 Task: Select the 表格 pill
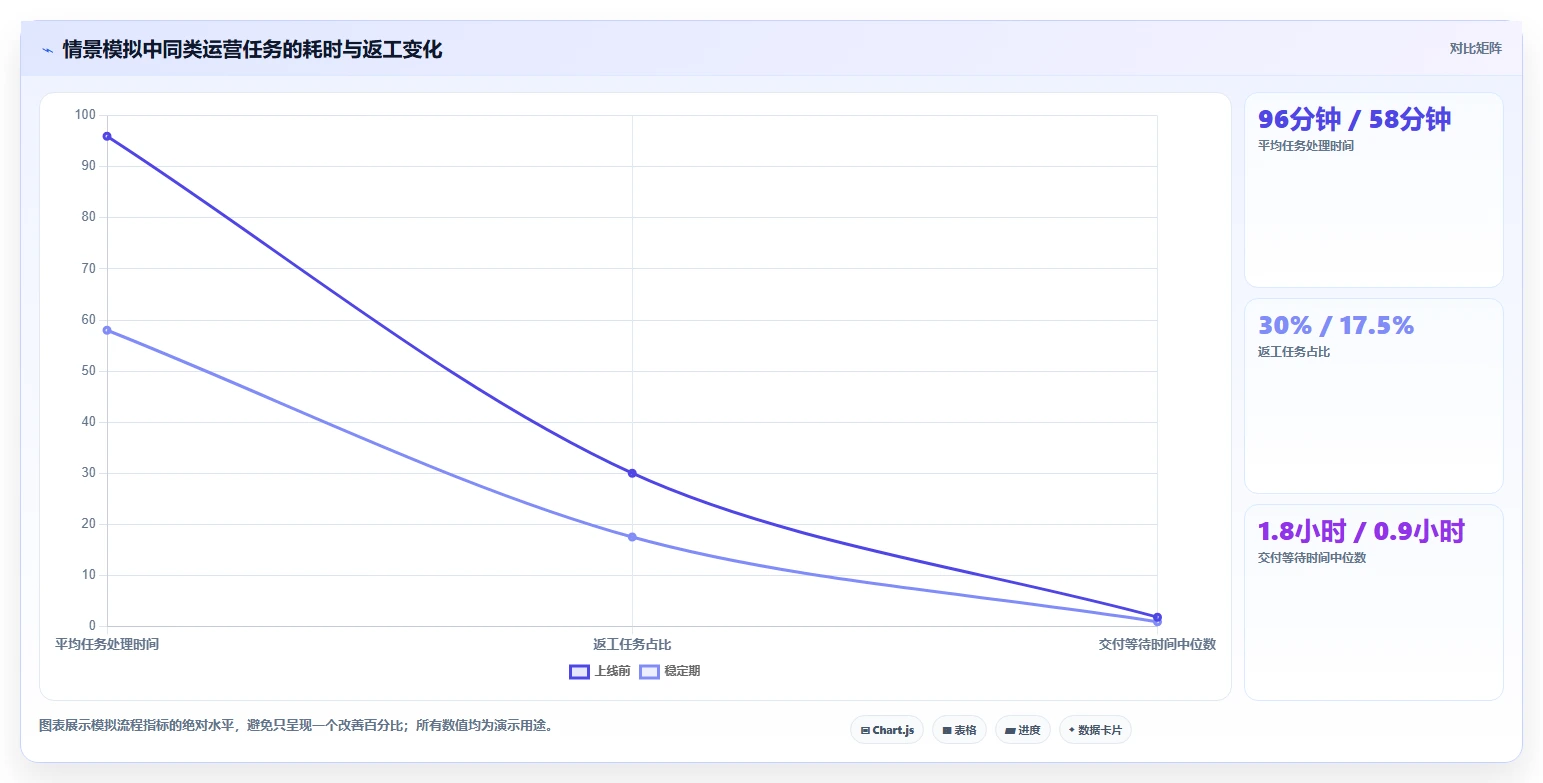(959, 730)
